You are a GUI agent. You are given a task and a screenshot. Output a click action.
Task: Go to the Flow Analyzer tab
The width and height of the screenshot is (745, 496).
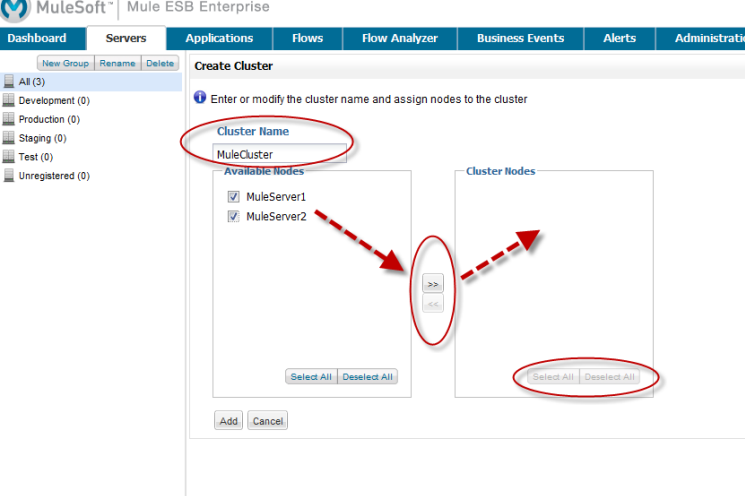click(x=400, y=38)
